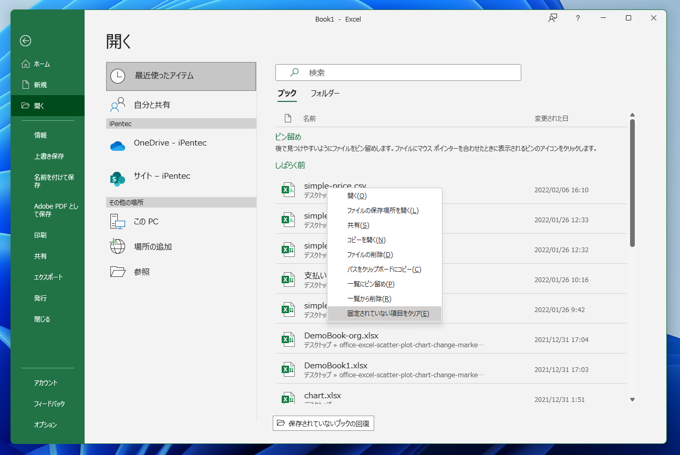Choose コピーを開く(N) in context menu
The height and width of the screenshot is (455, 680).
click(385, 240)
